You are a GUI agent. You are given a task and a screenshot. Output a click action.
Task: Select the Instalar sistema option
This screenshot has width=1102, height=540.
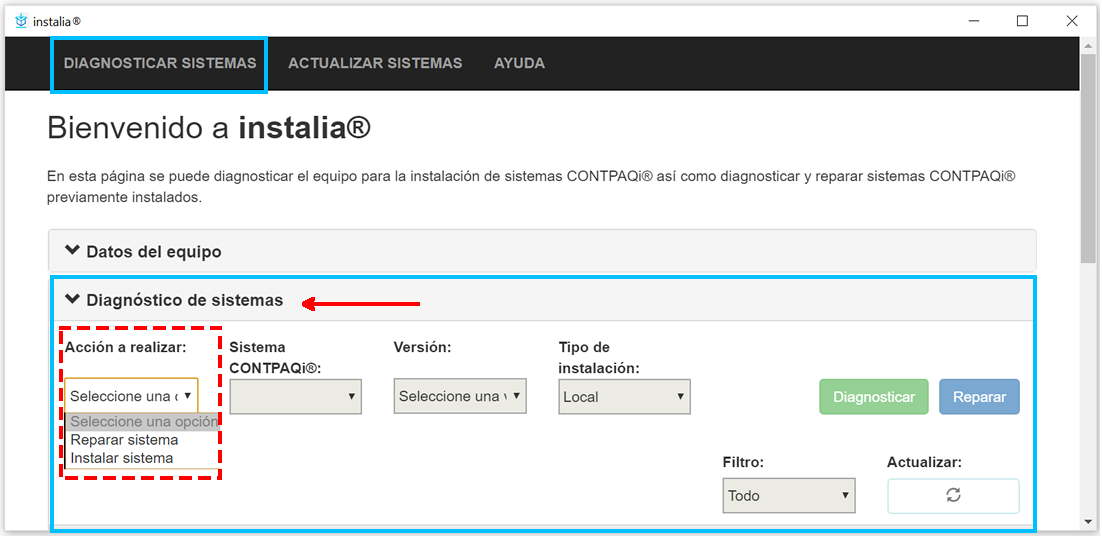pos(143,458)
